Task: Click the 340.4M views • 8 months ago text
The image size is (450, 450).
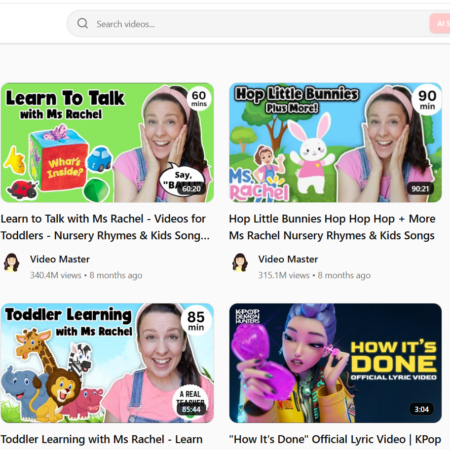Action: 86,275
